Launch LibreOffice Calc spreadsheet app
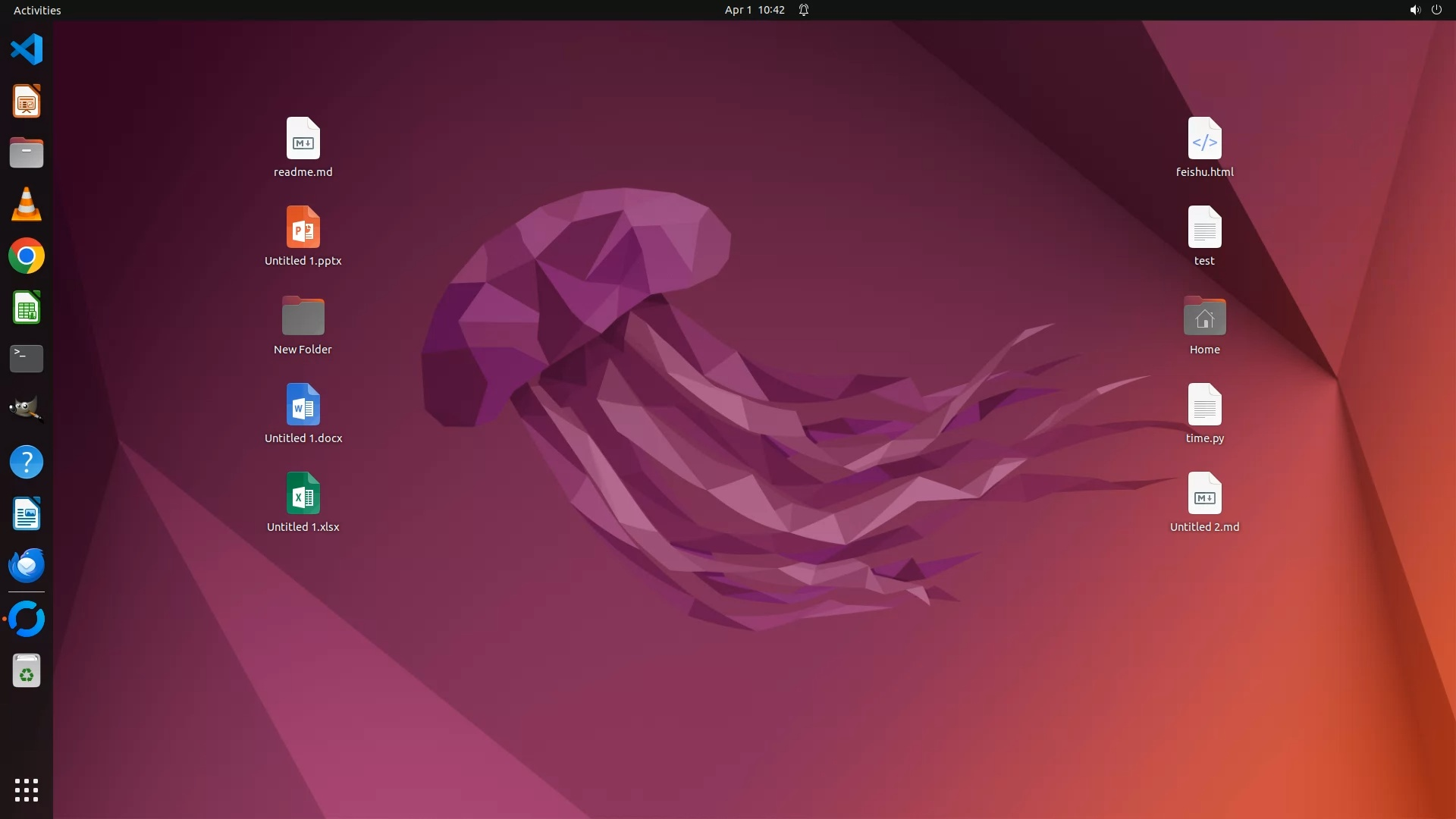The width and height of the screenshot is (1456, 819). pyautogui.click(x=27, y=308)
